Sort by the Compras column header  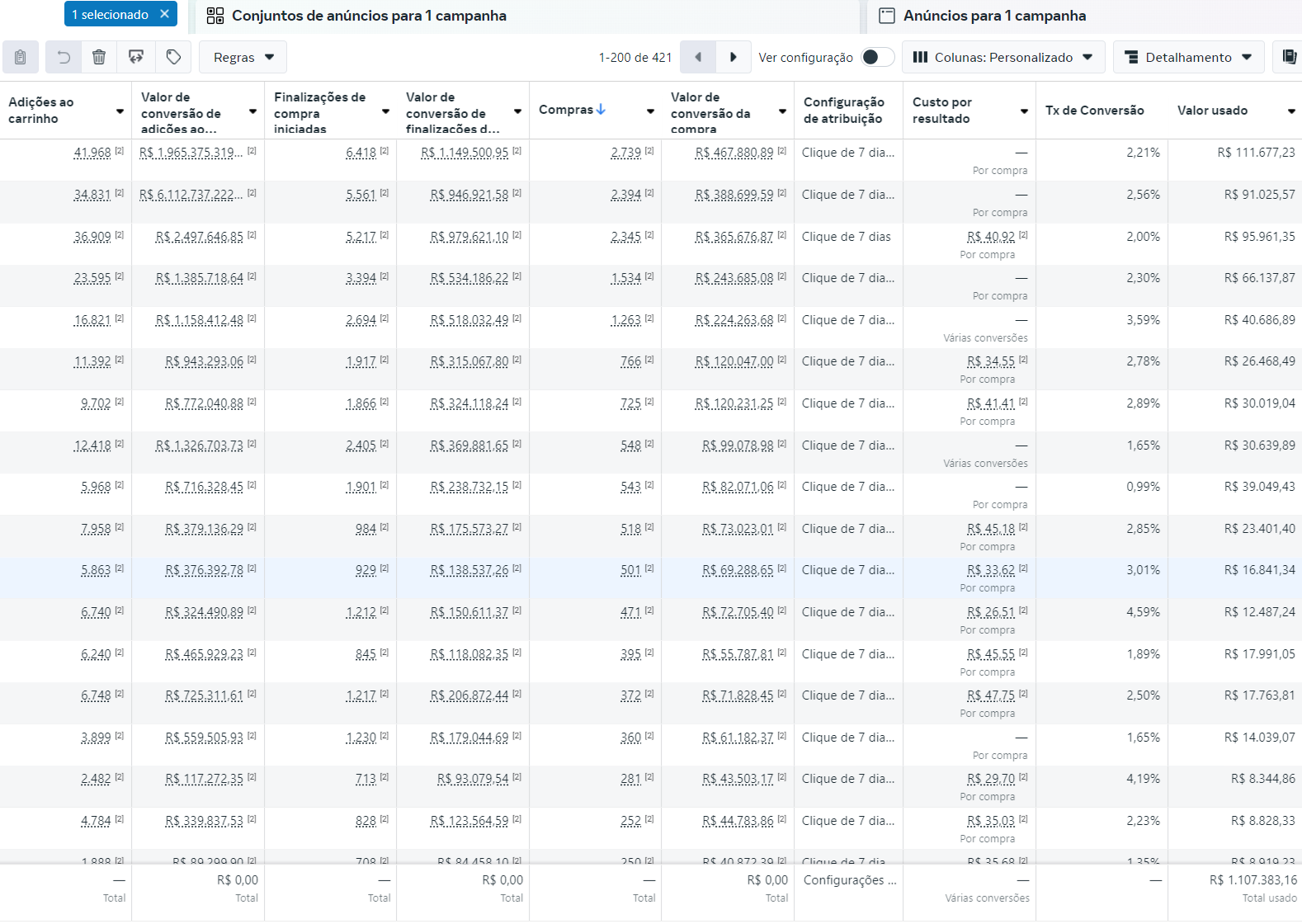pyautogui.click(x=566, y=110)
